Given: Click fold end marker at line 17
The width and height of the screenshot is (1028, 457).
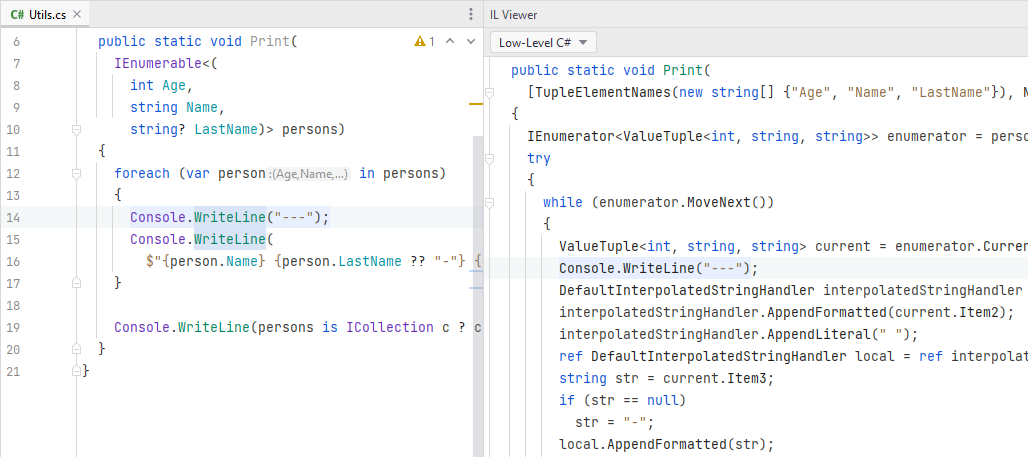Looking at the screenshot, I should tap(76, 283).
